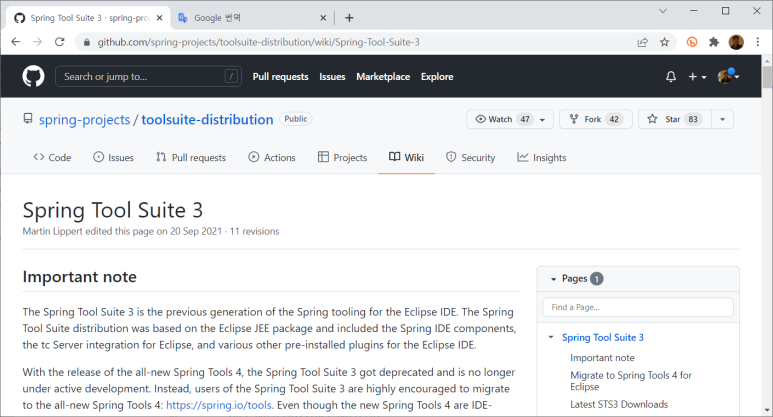Open Pull requests in the top header
The width and height of the screenshot is (773, 417).
(281, 76)
